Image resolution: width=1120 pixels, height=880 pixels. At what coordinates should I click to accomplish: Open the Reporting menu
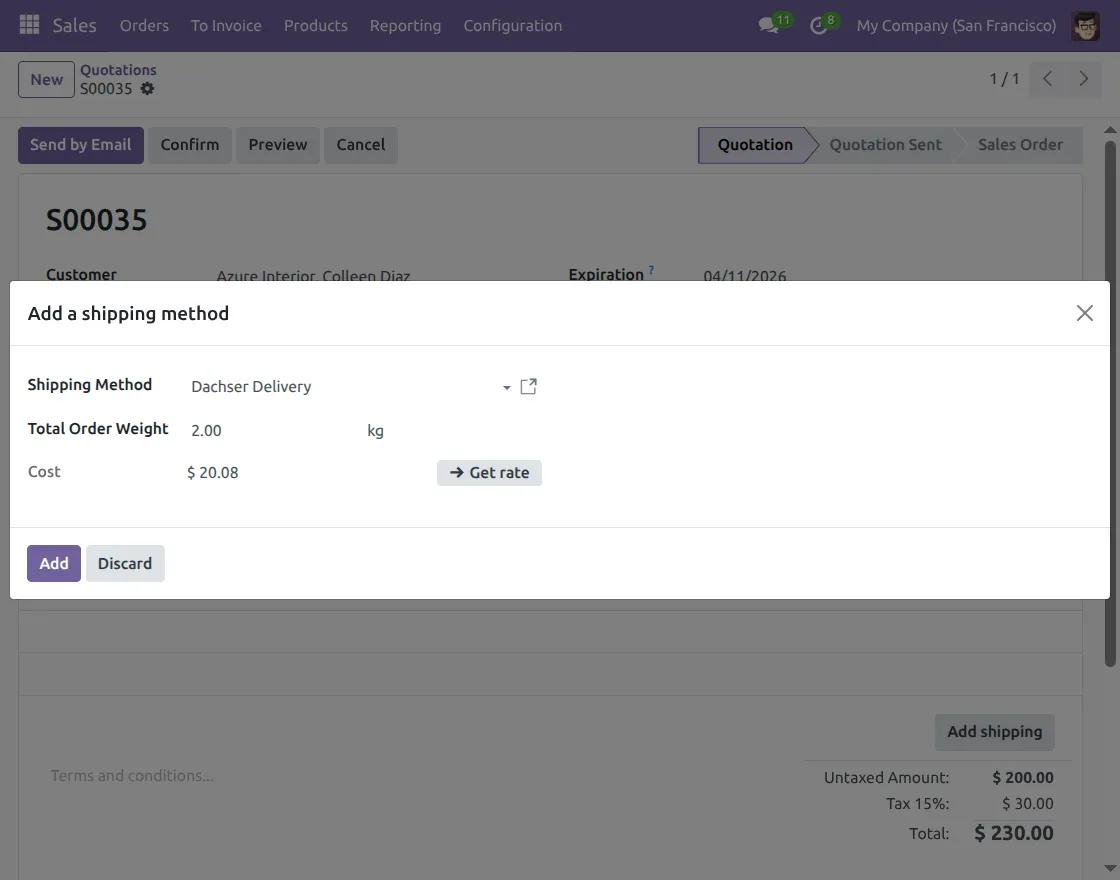point(405,25)
